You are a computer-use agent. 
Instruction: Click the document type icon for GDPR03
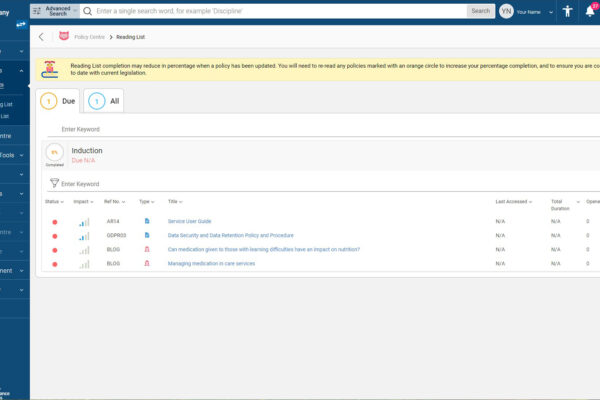pyautogui.click(x=147, y=235)
